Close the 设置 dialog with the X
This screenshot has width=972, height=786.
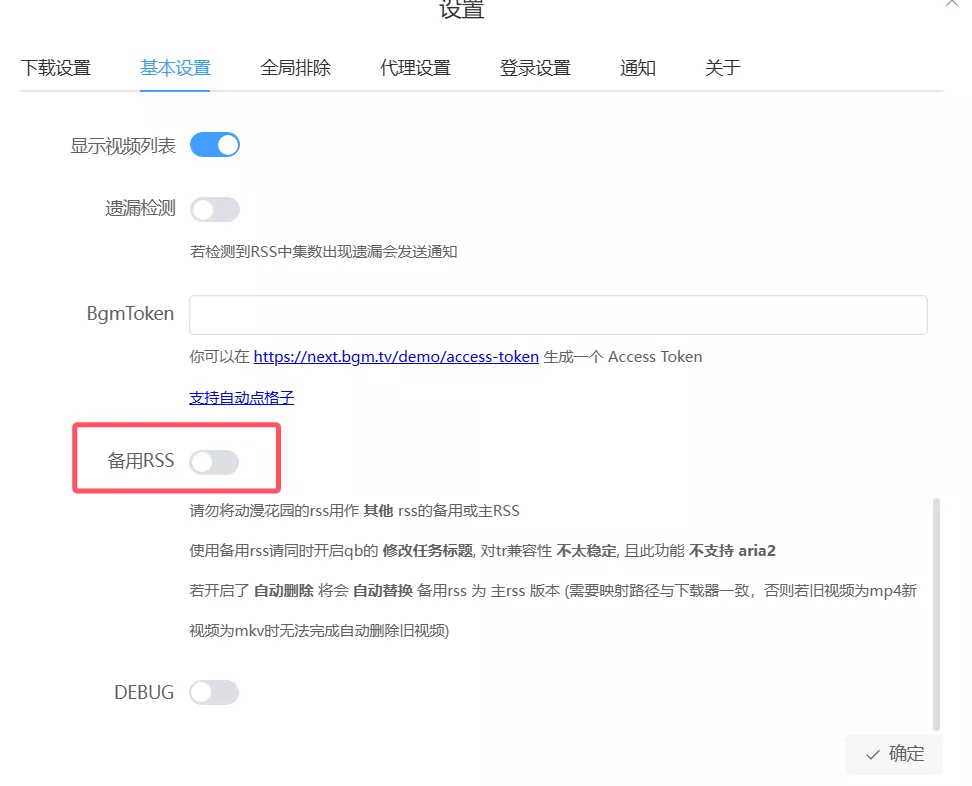click(954, 4)
